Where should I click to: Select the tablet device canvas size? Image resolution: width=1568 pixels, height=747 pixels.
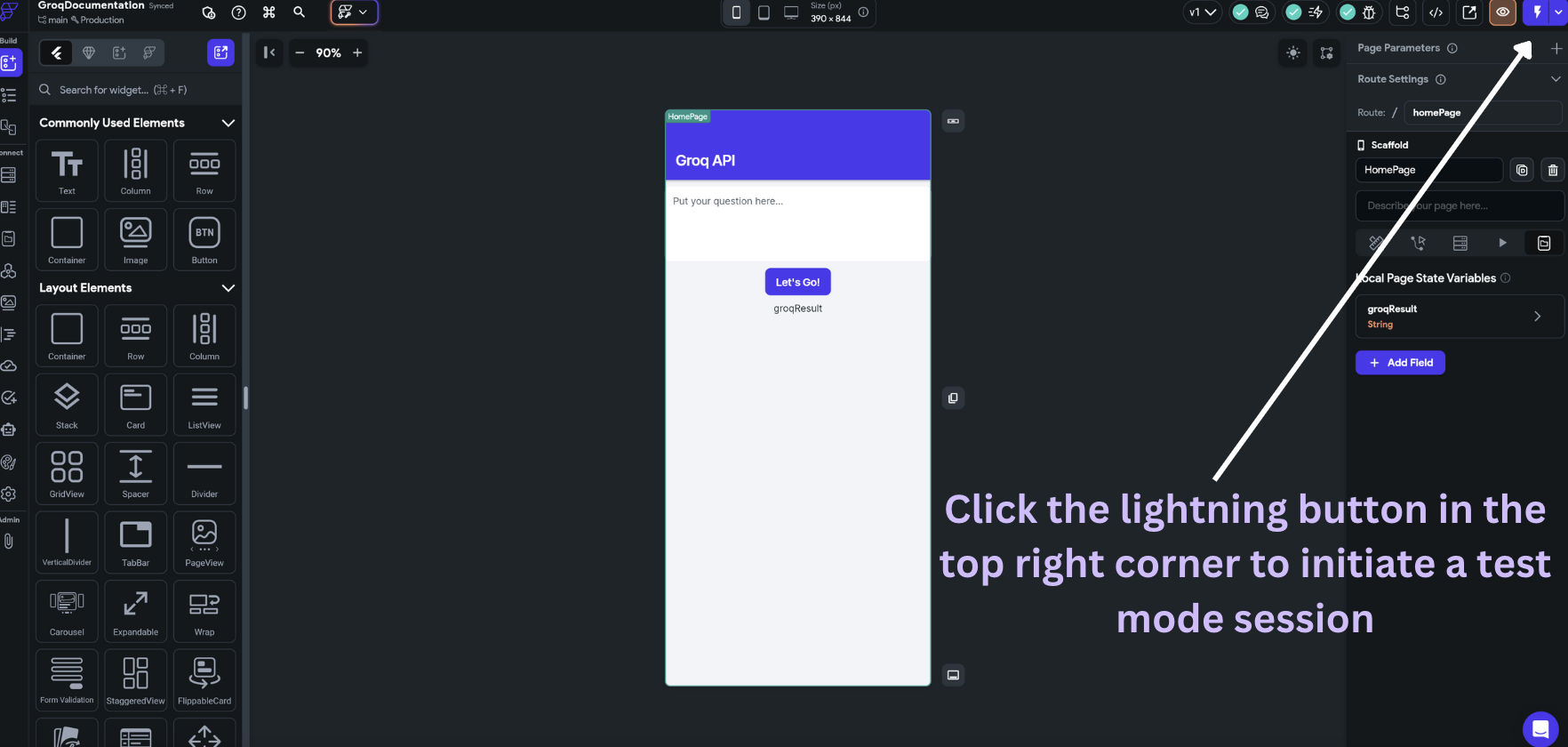point(764,12)
